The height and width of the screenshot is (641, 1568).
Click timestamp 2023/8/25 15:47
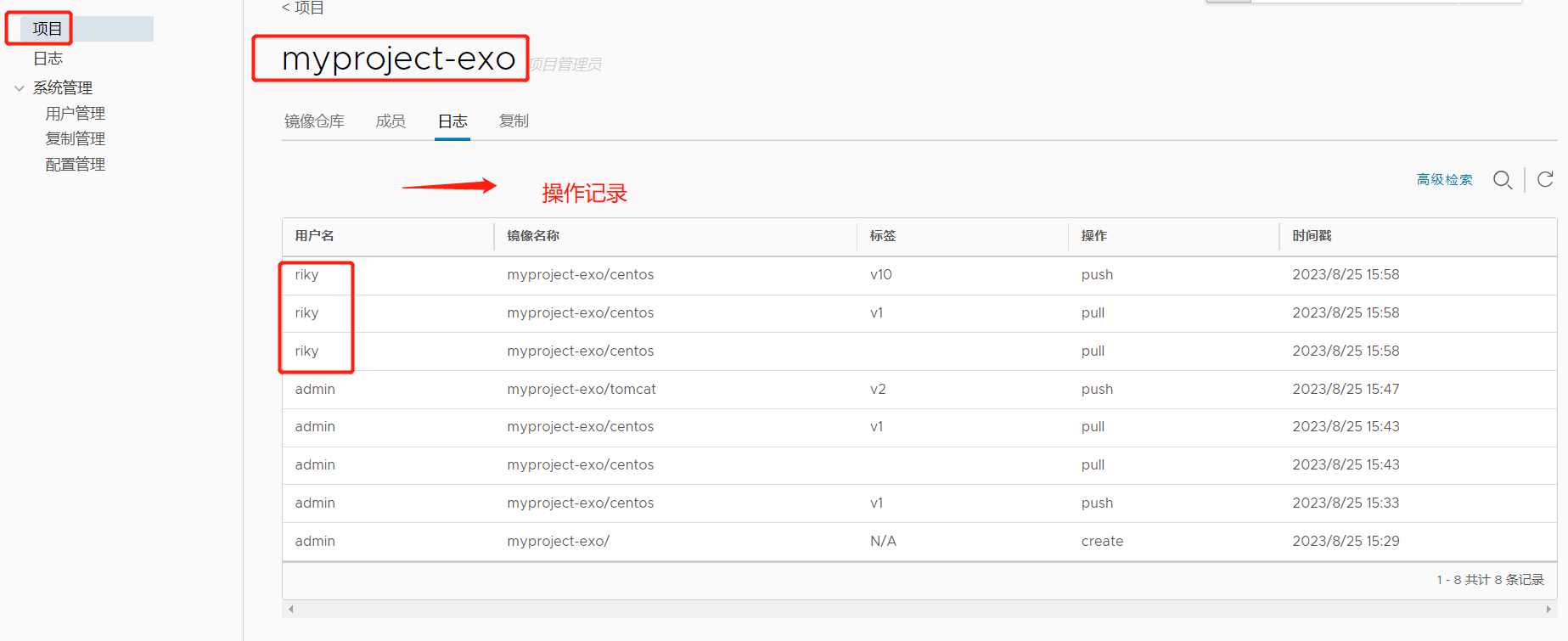[x=1346, y=390]
